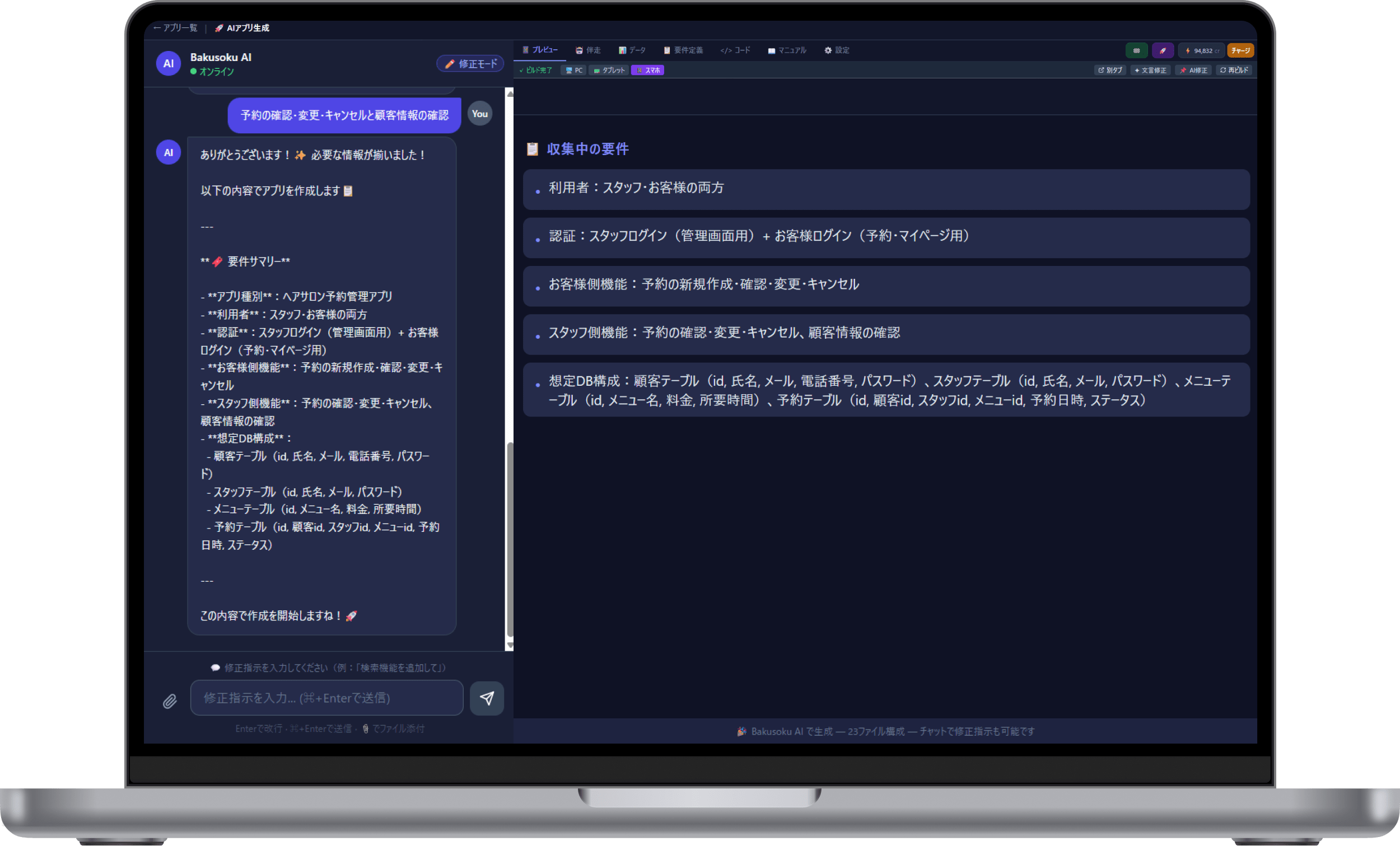
Task: Open the データ tab
Action: point(632,50)
